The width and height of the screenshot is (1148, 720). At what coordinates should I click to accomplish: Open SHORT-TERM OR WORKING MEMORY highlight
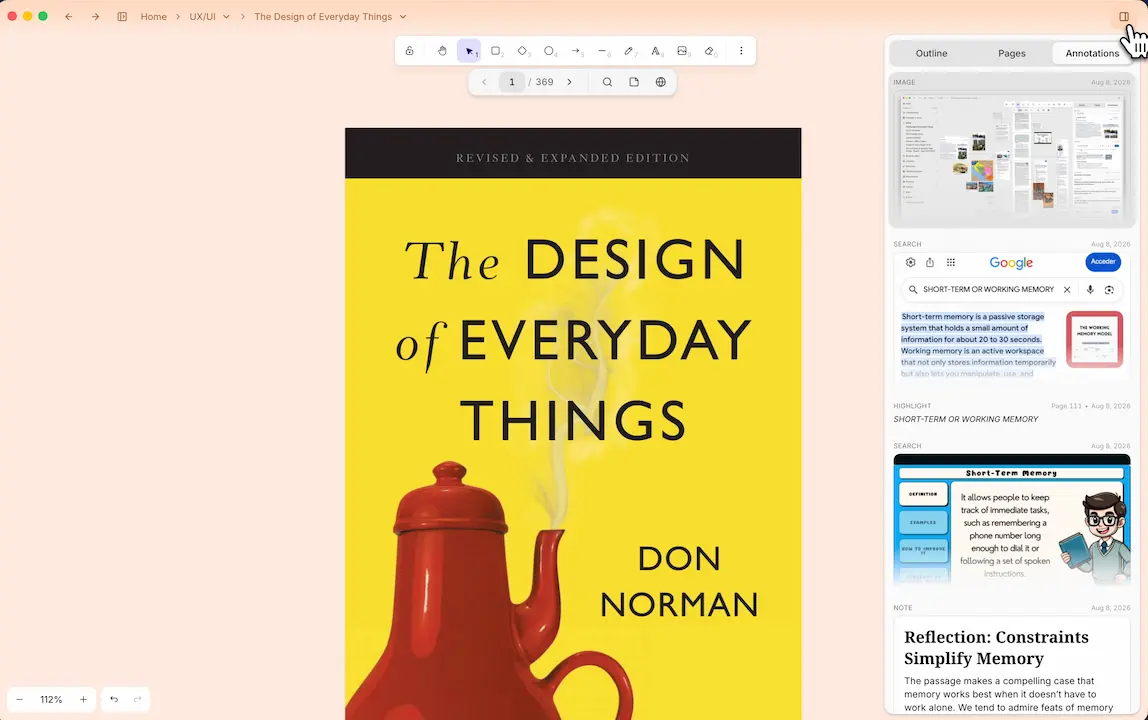point(966,420)
